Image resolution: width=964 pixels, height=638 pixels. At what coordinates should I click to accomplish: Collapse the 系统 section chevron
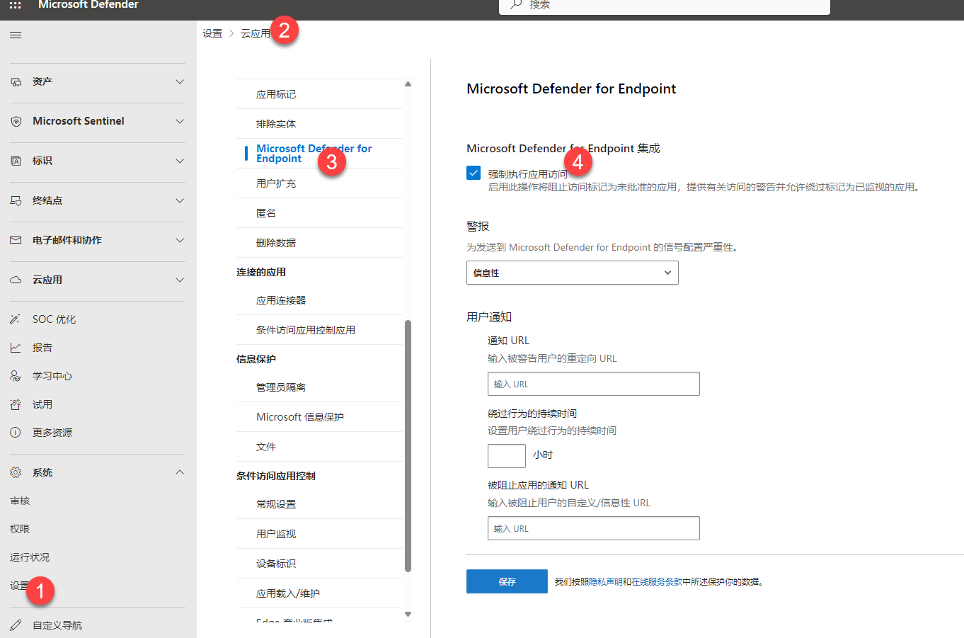[180, 472]
